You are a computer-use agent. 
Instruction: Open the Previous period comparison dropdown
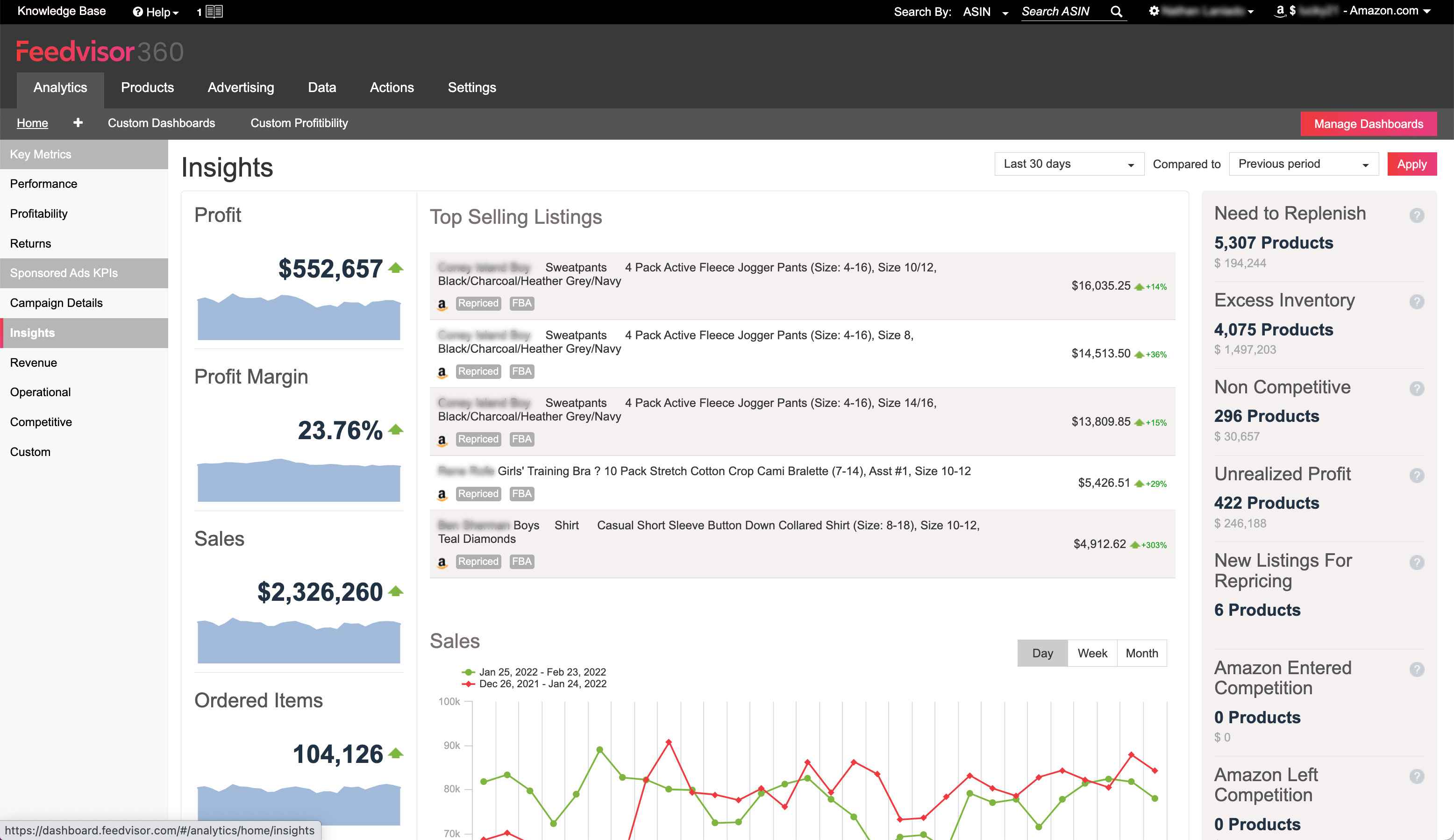tap(1304, 164)
